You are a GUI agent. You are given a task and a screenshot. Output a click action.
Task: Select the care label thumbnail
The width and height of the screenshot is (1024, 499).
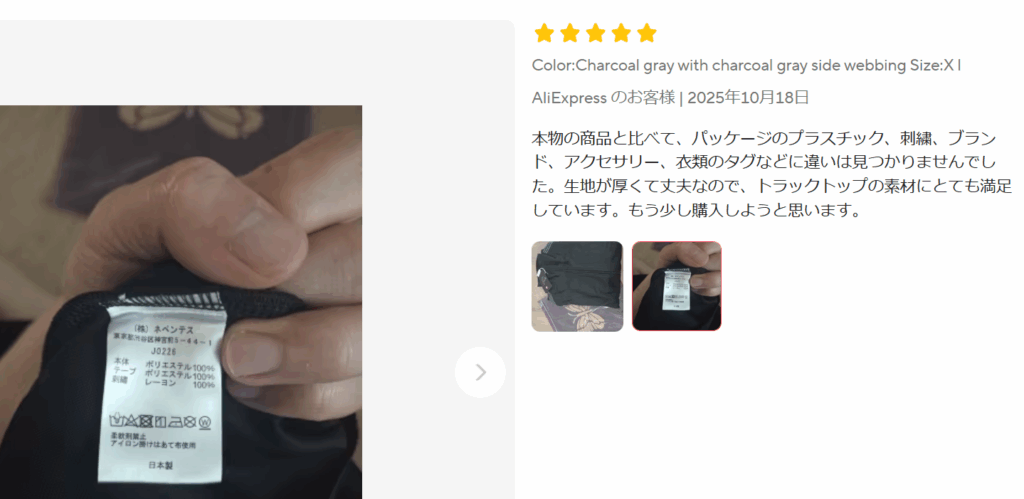[677, 287]
